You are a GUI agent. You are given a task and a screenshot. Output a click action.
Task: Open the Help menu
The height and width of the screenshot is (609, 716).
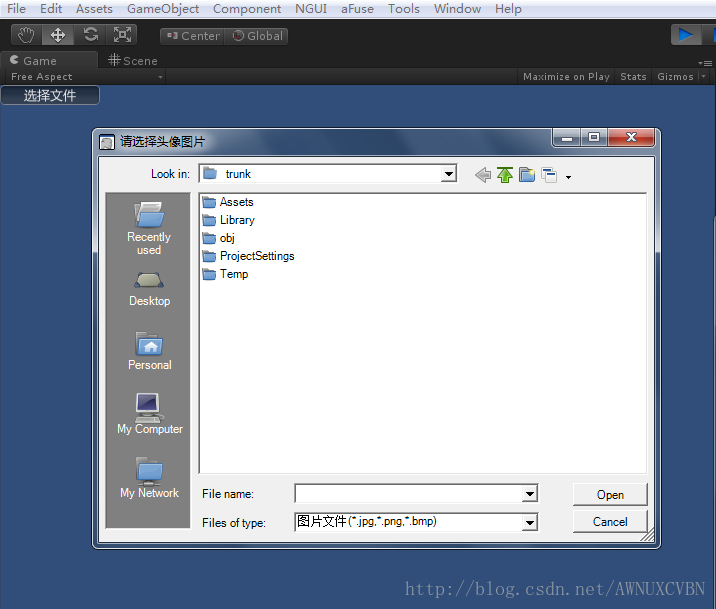508,9
